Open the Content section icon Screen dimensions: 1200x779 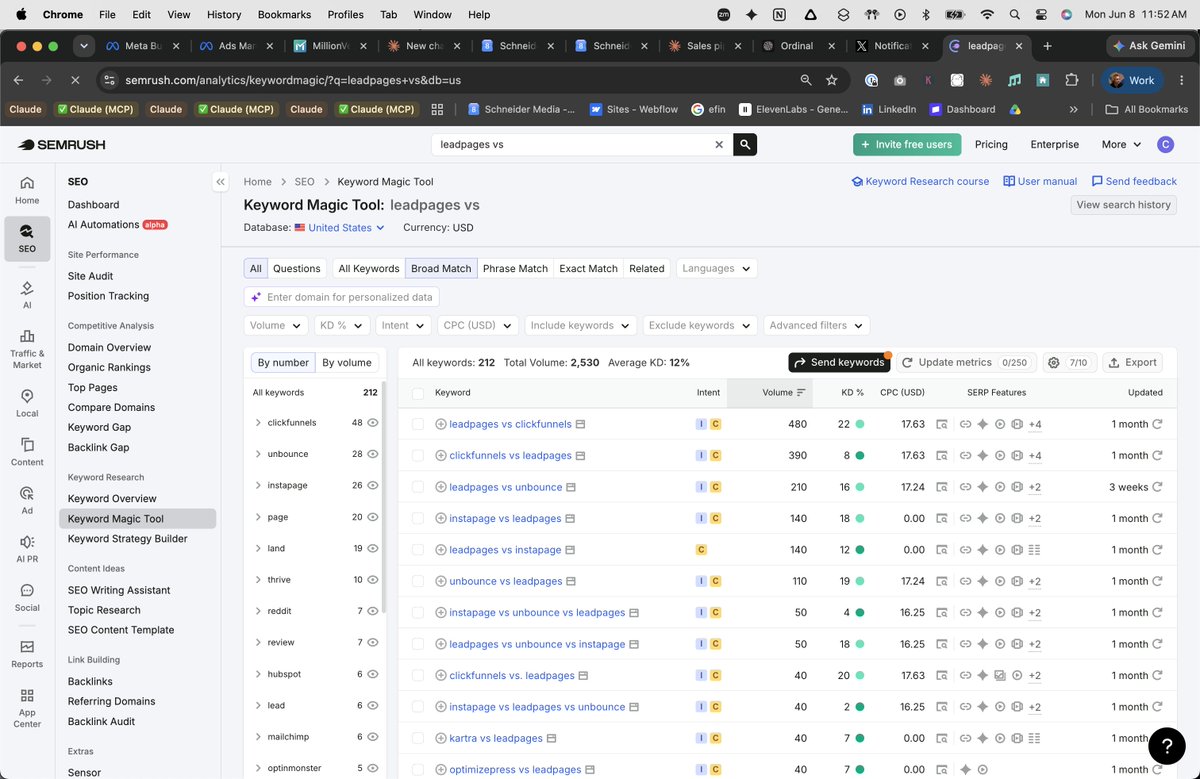(x=27, y=452)
